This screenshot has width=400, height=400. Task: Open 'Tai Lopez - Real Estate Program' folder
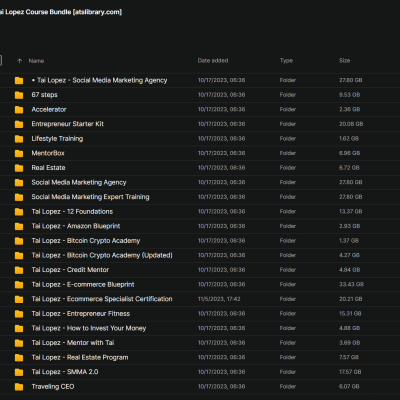click(80, 358)
